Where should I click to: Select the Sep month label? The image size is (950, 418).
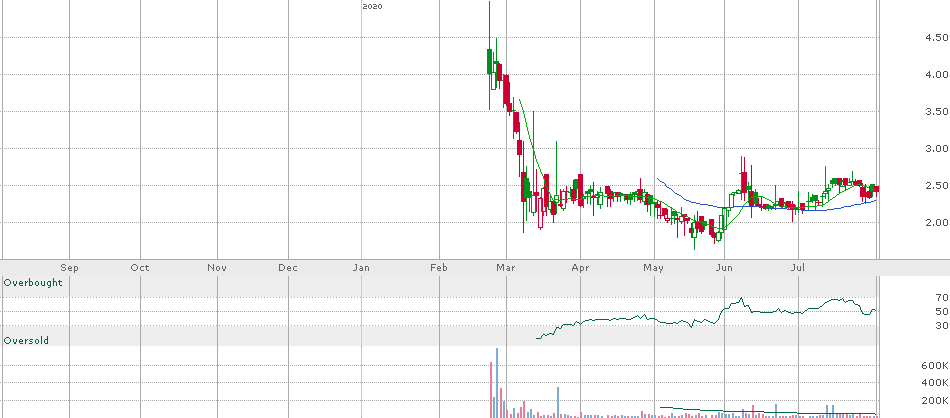click(x=69, y=268)
